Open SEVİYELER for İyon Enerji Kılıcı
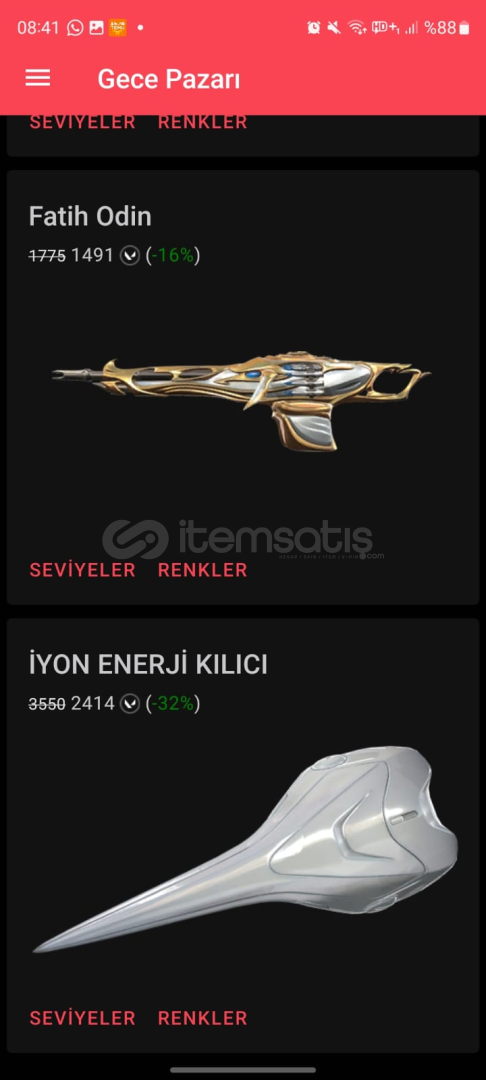The image size is (486, 1080). point(83,1018)
